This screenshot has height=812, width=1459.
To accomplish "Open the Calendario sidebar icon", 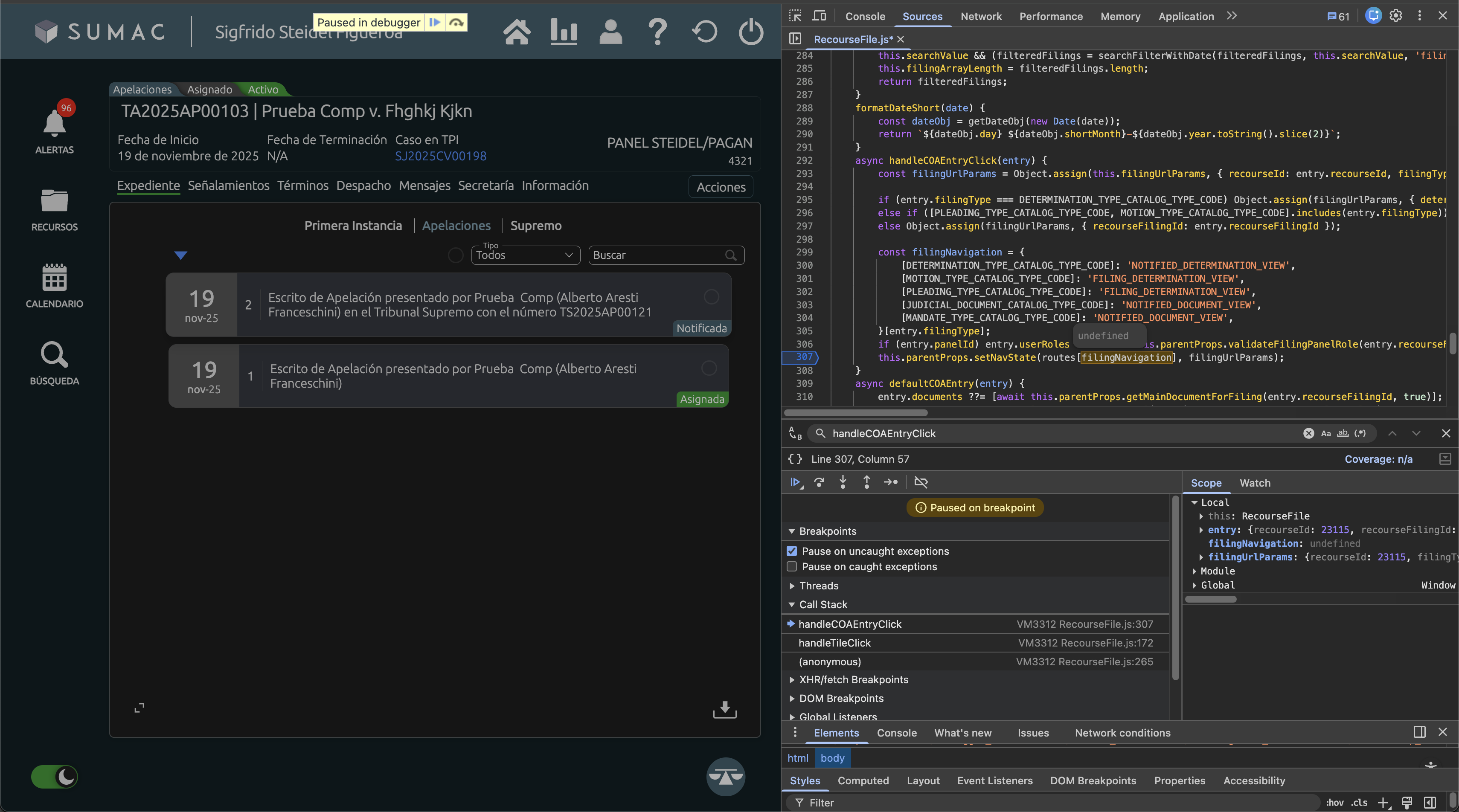I will (x=54, y=278).
